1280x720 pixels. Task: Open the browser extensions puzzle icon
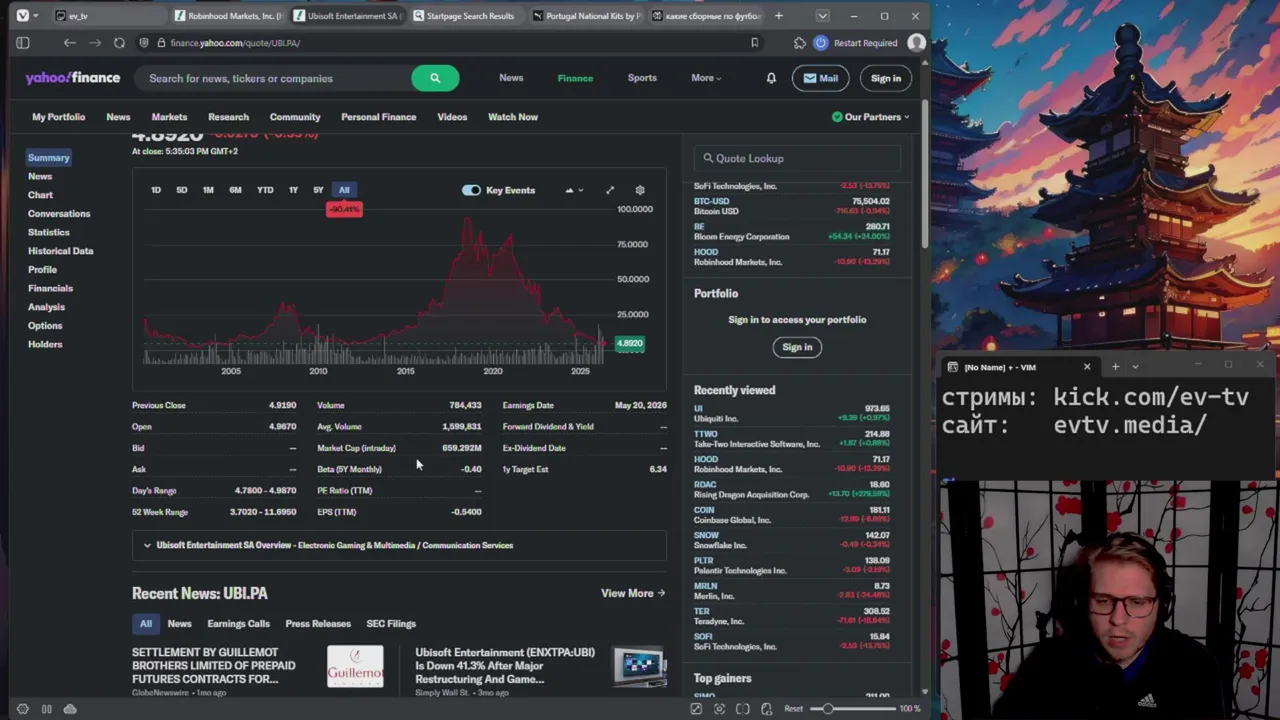pos(799,43)
